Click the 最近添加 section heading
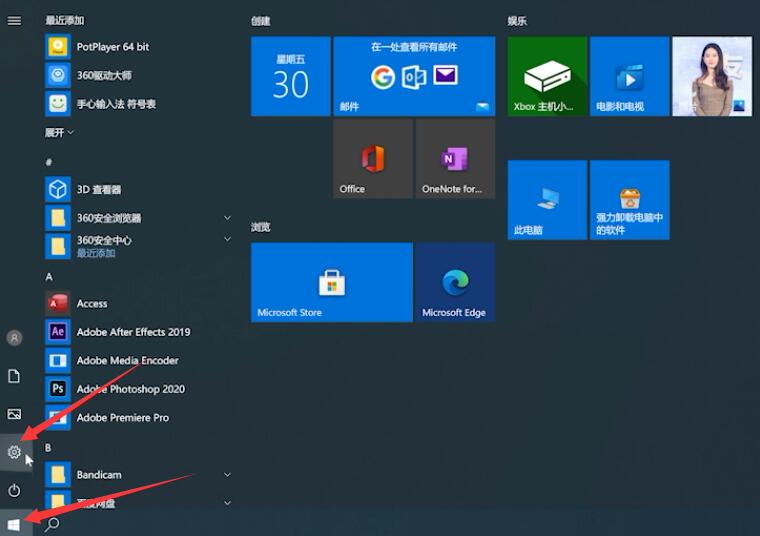 click(x=64, y=20)
